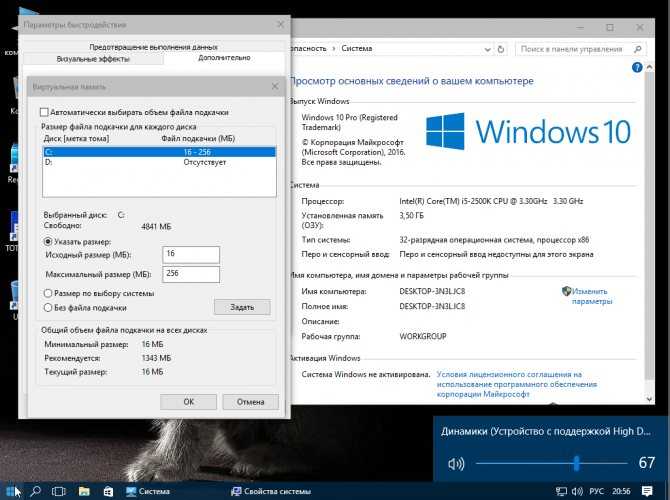Click the network tray icon
This screenshot has height=500, width=670.
pos(561,491)
